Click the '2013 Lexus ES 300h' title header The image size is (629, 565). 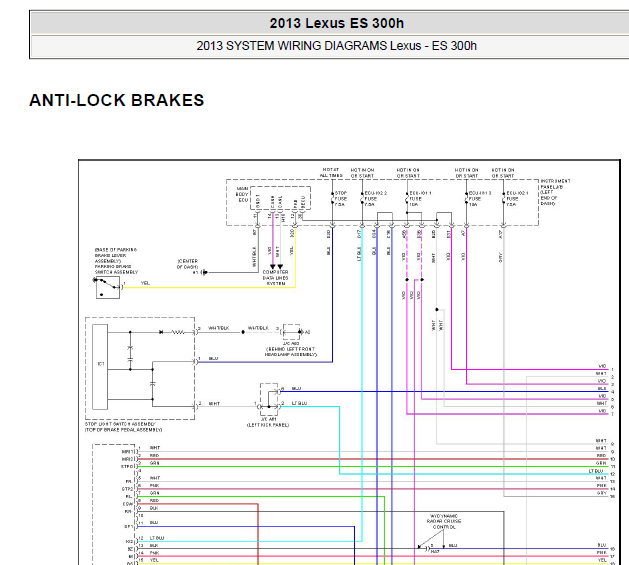[x=336, y=23]
